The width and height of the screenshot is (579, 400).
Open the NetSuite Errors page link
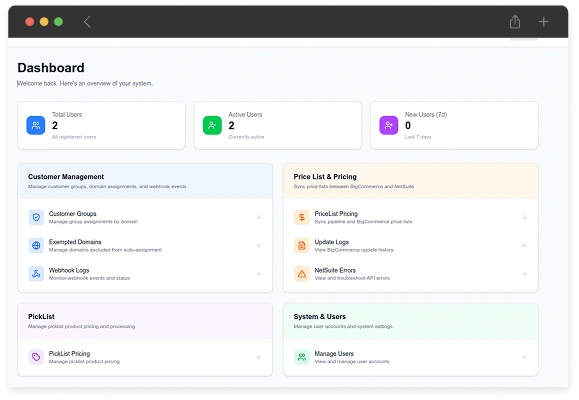click(x=411, y=274)
